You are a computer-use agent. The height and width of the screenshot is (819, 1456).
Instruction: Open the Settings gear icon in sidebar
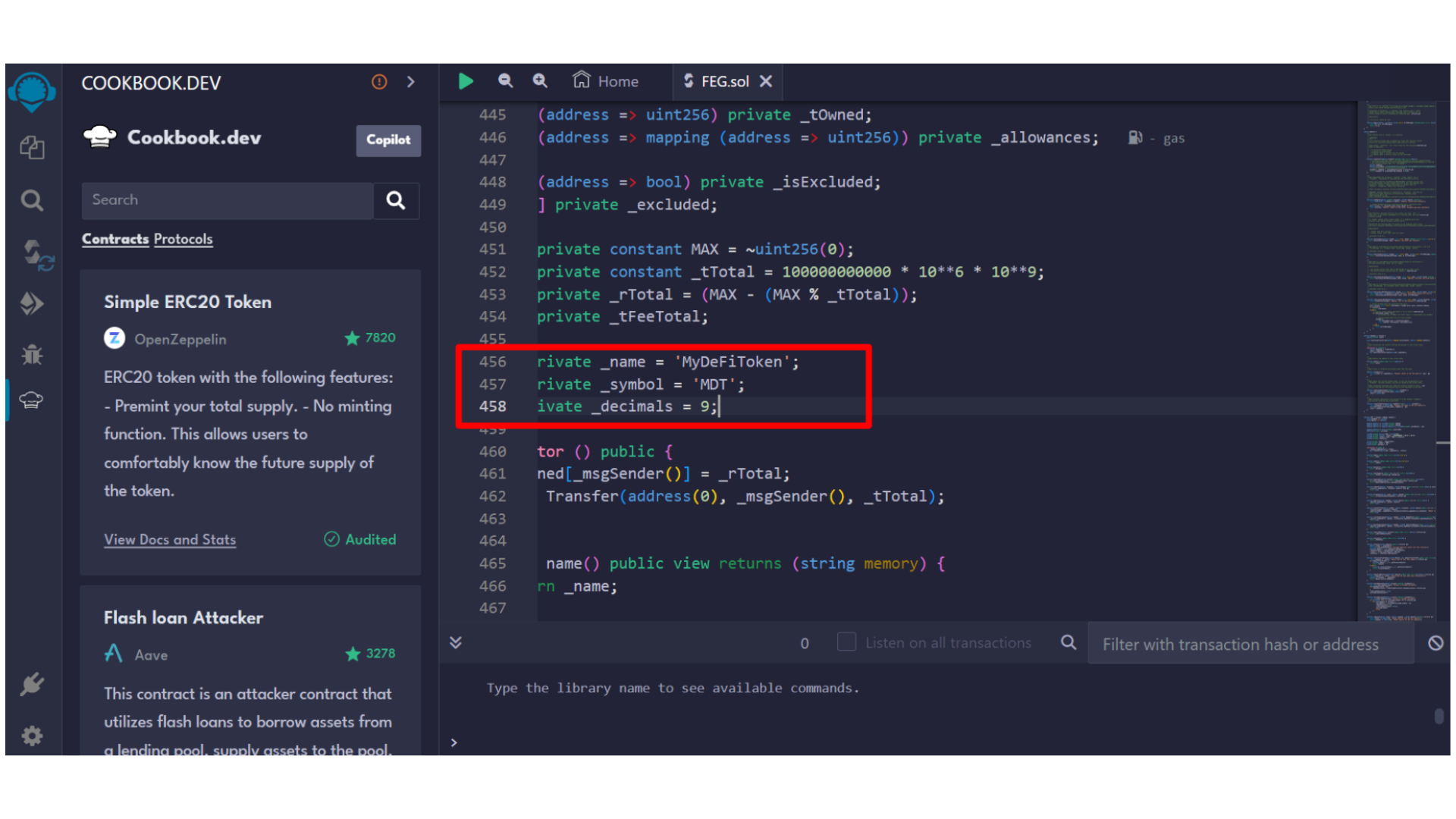(x=32, y=736)
